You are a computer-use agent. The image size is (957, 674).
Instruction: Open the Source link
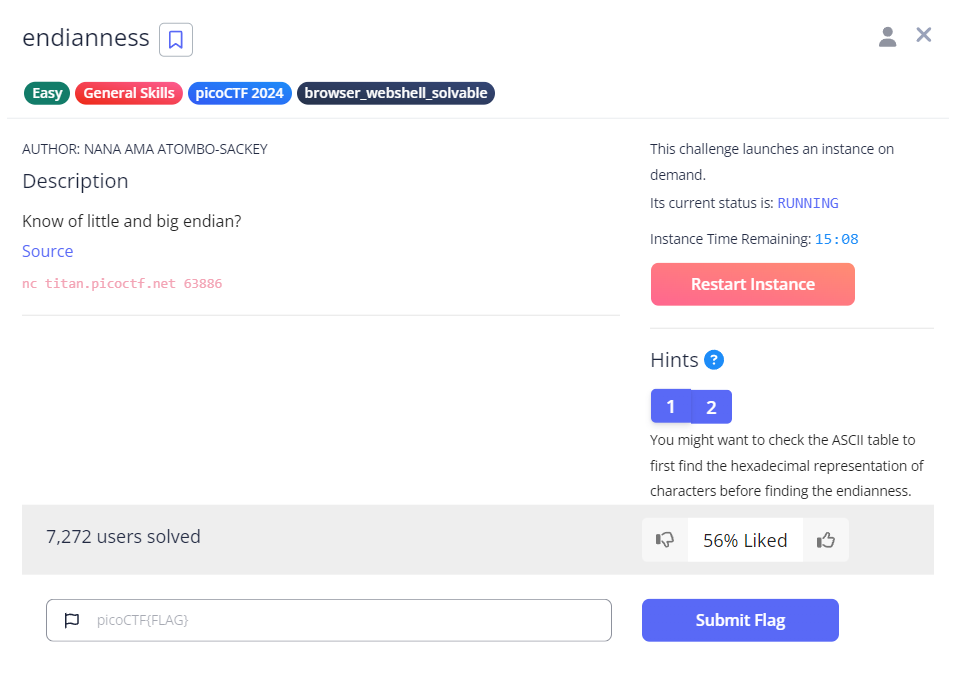[x=48, y=251]
